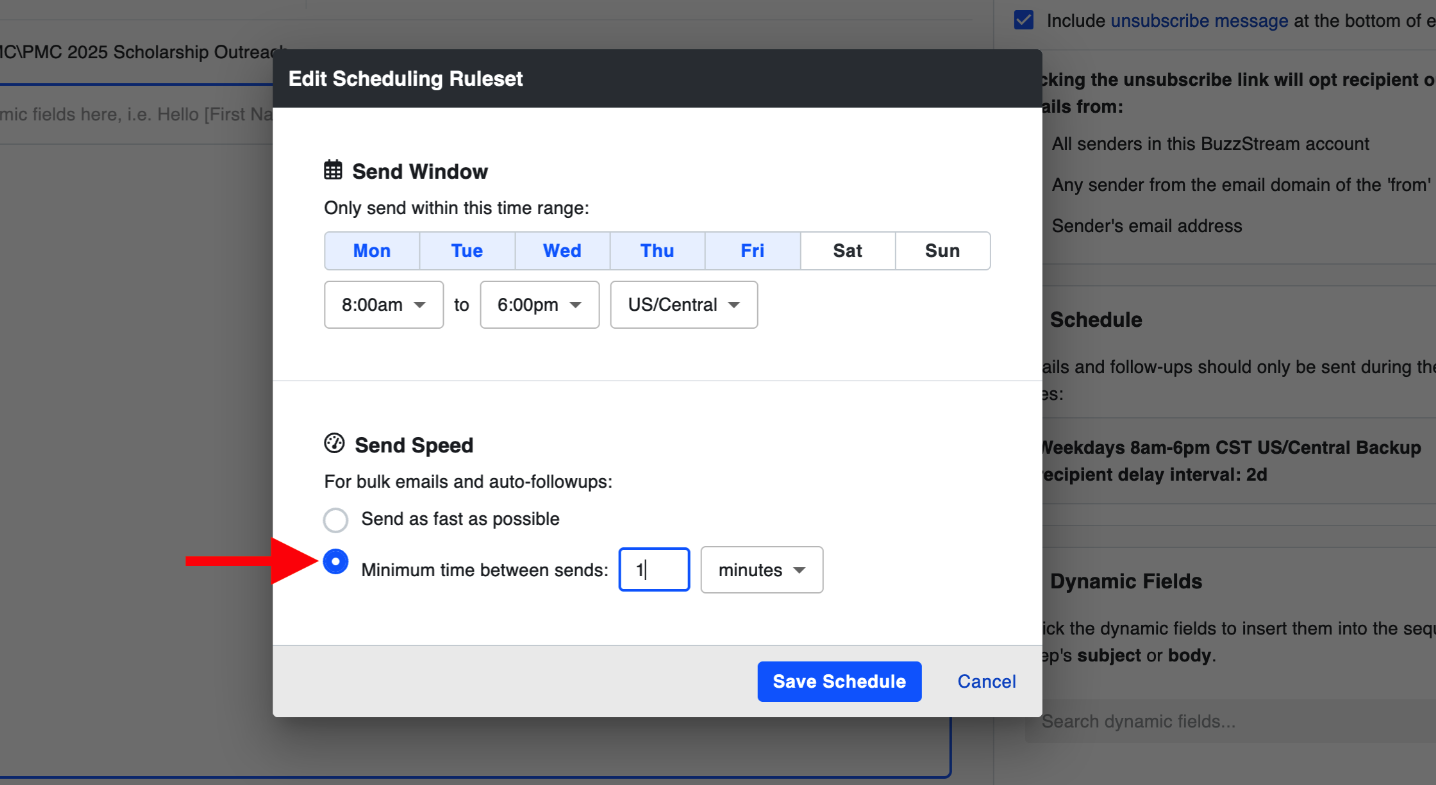Toggle Thursday in the send window

(x=657, y=251)
